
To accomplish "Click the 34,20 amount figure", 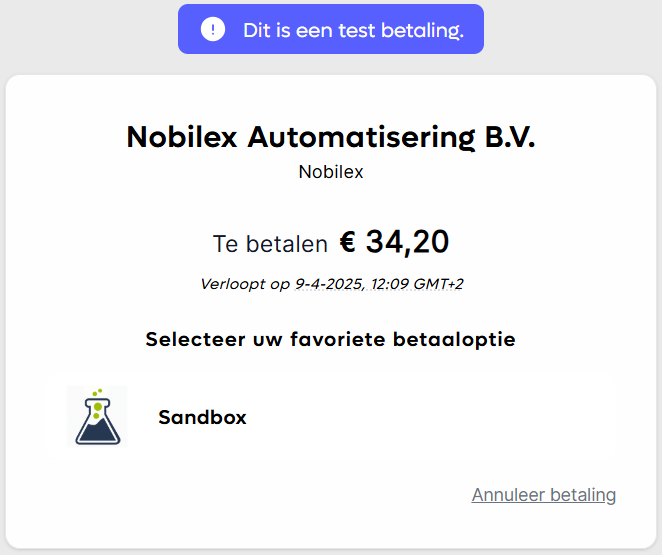I will point(407,242).
